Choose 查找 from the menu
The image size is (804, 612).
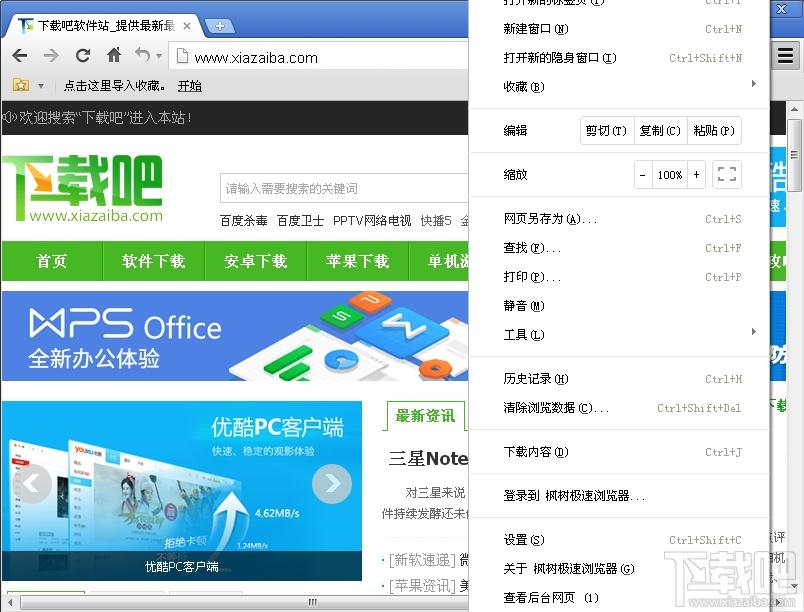pyautogui.click(x=619, y=248)
